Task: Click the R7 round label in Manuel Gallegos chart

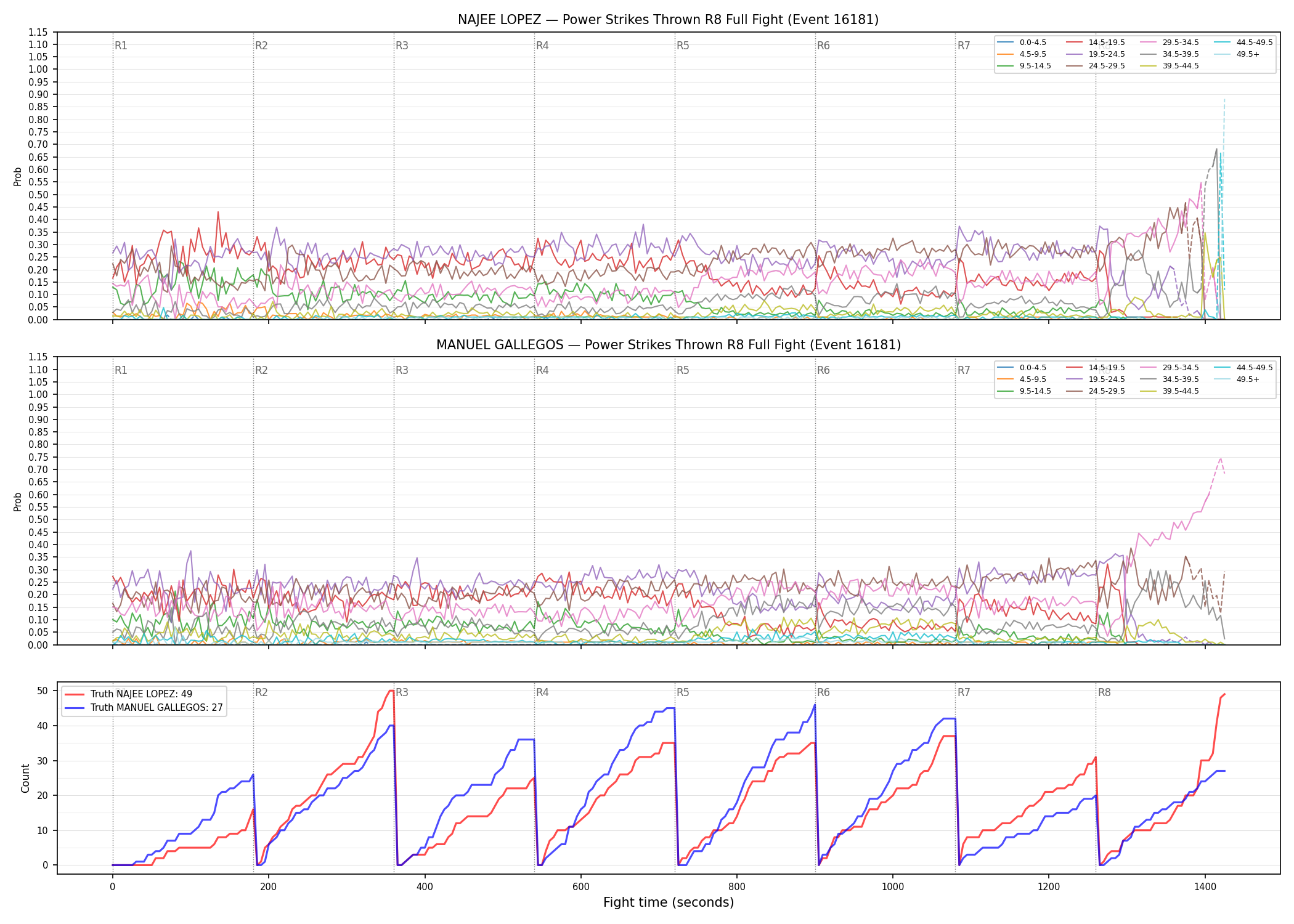Action: pyautogui.click(x=964, y=370)
